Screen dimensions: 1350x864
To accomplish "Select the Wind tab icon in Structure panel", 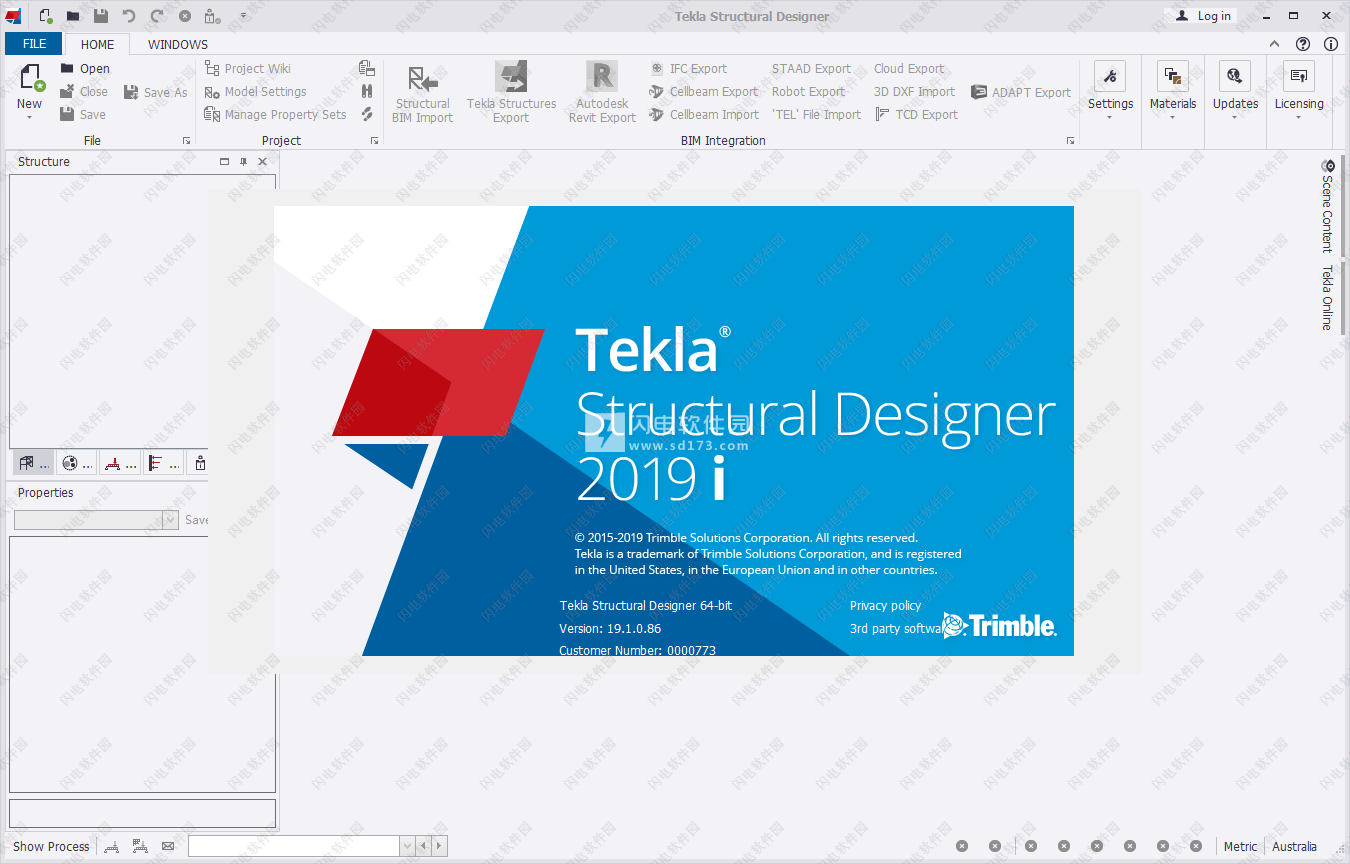I will [x=163, y=463].
